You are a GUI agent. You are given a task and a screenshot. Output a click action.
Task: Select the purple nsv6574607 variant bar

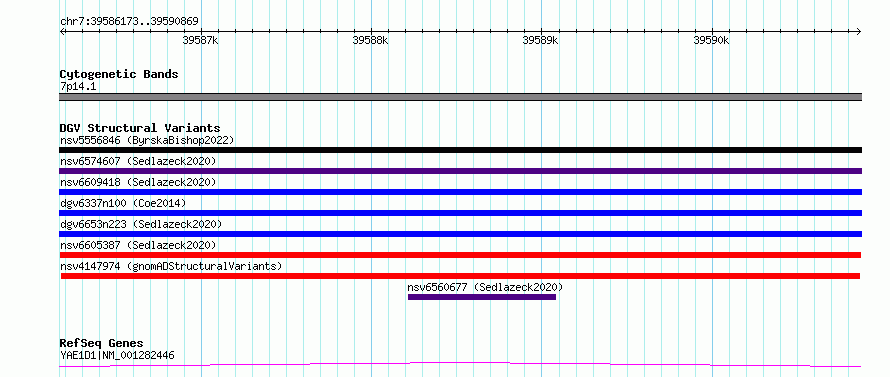(460, 171)
